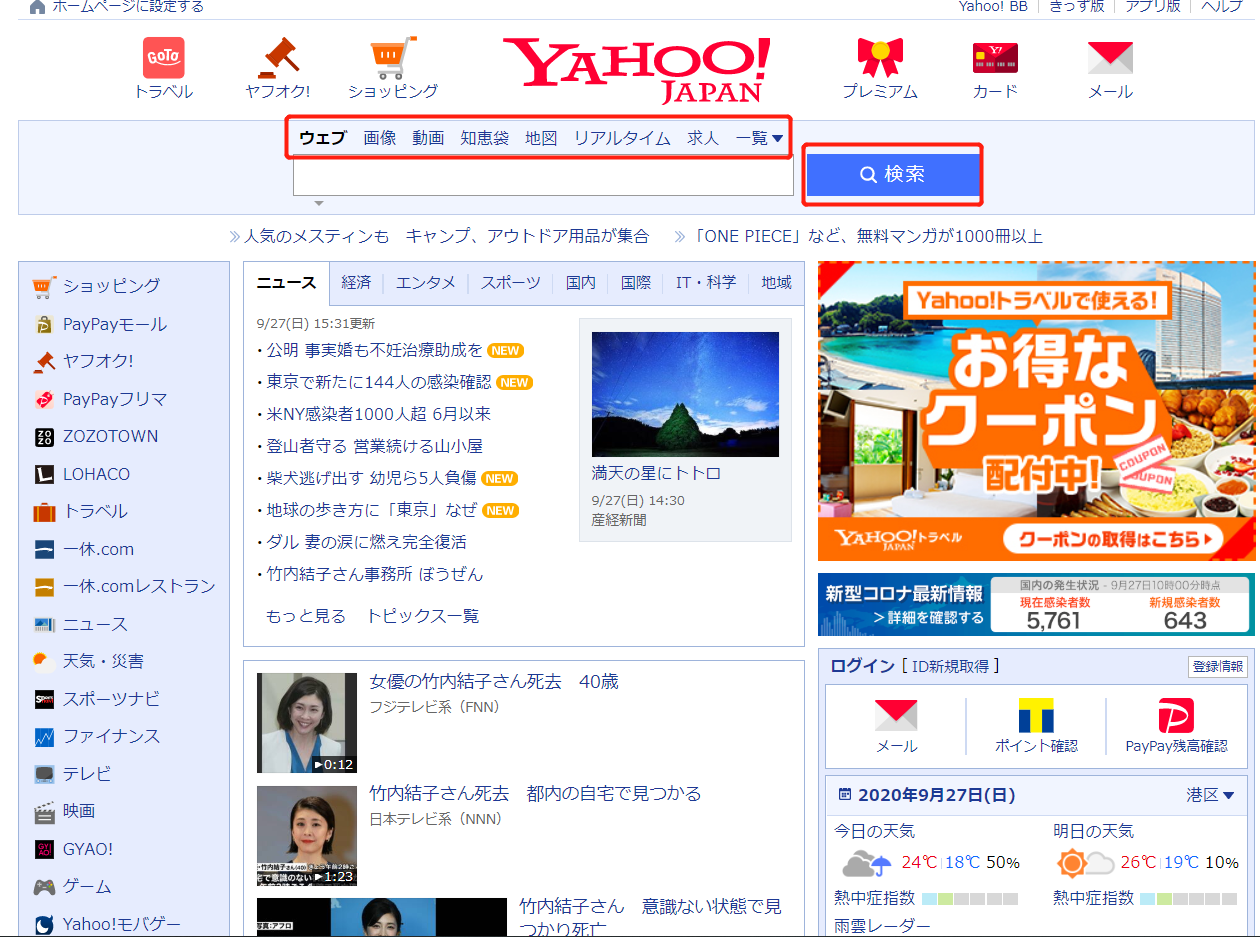Open the カード credit card icon

[x=995, y=58]
